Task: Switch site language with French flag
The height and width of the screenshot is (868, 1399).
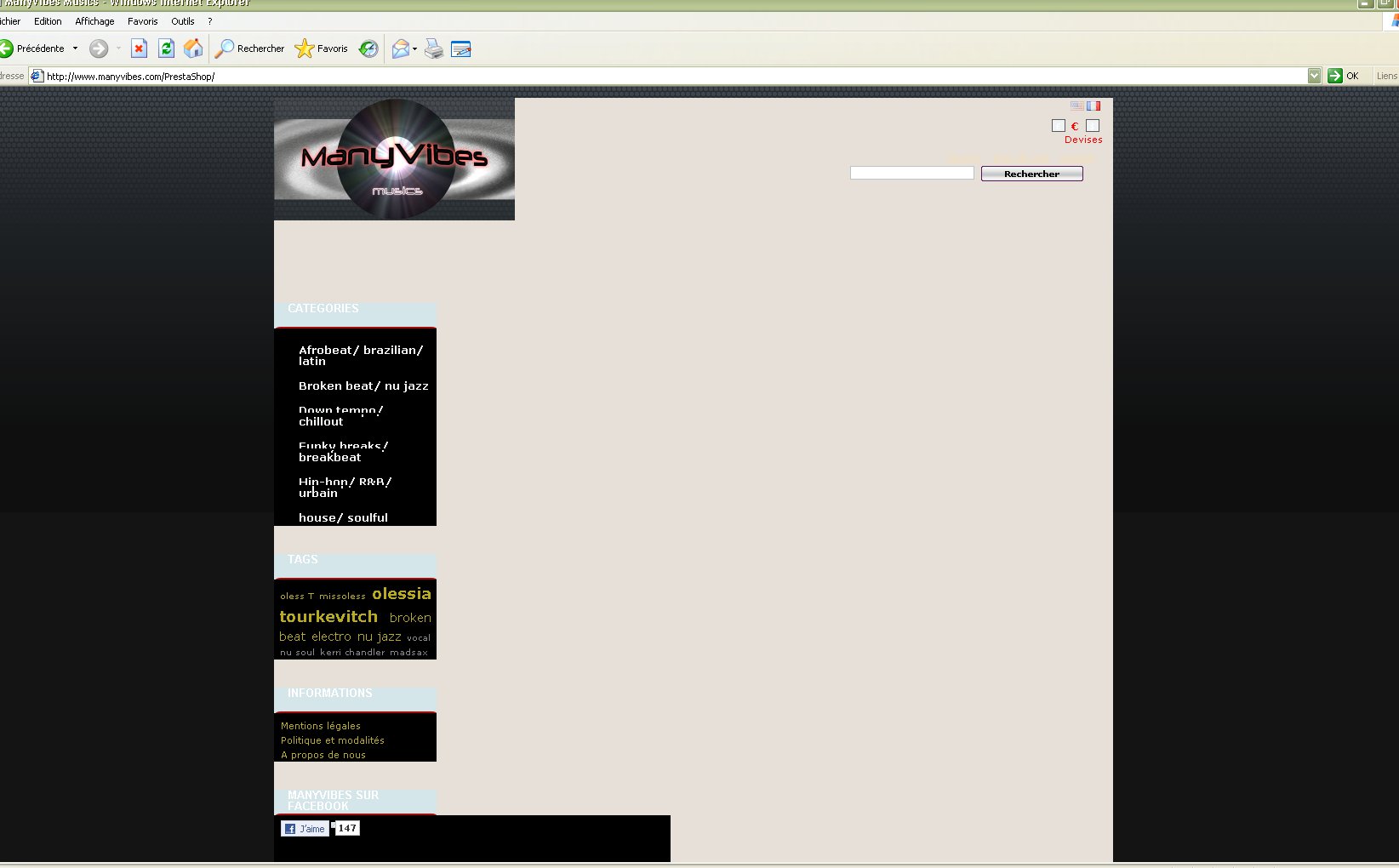Action: [1094, 106]
